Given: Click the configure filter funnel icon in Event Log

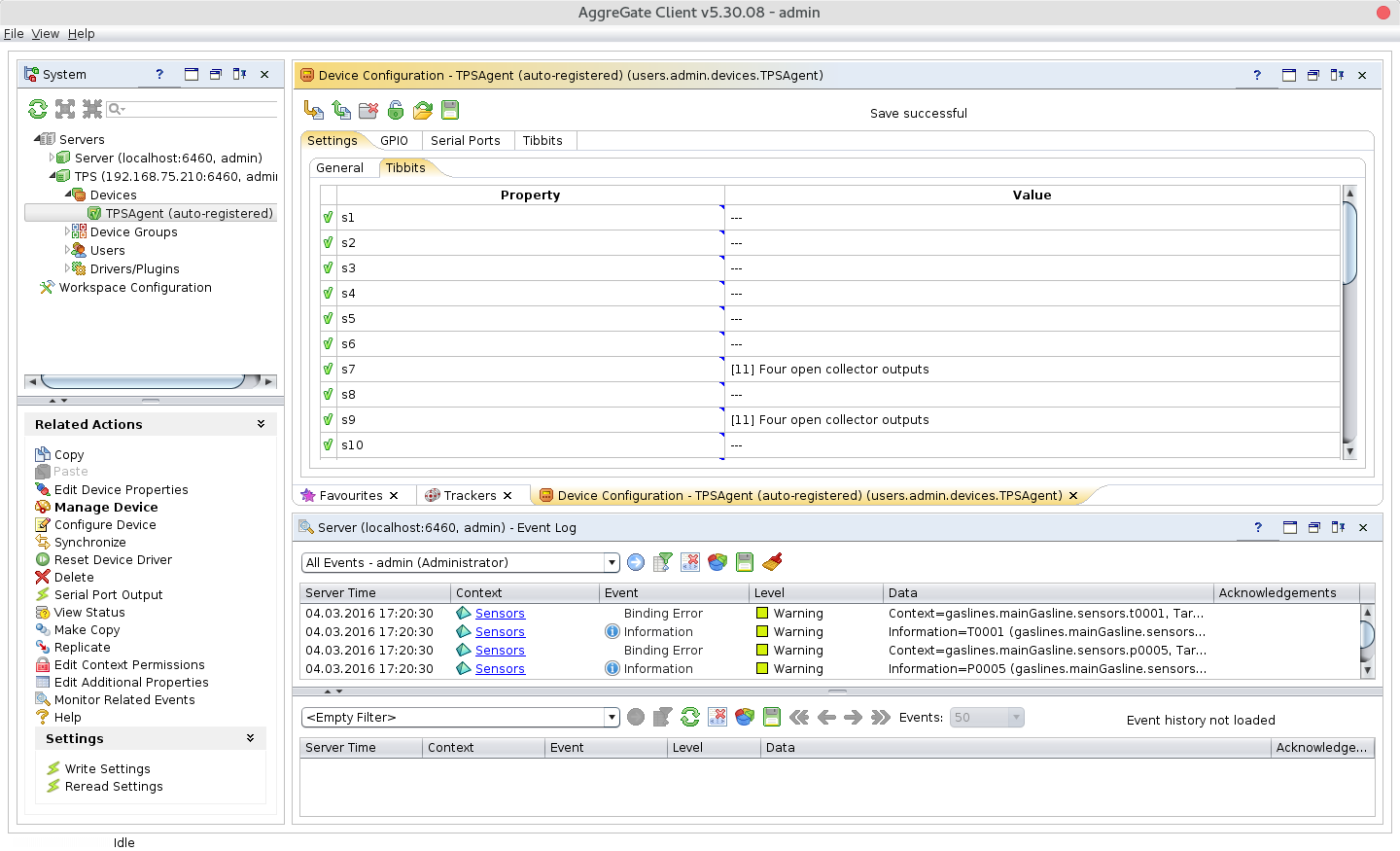Looking at the screenshot, I should (x=663, y=562).
